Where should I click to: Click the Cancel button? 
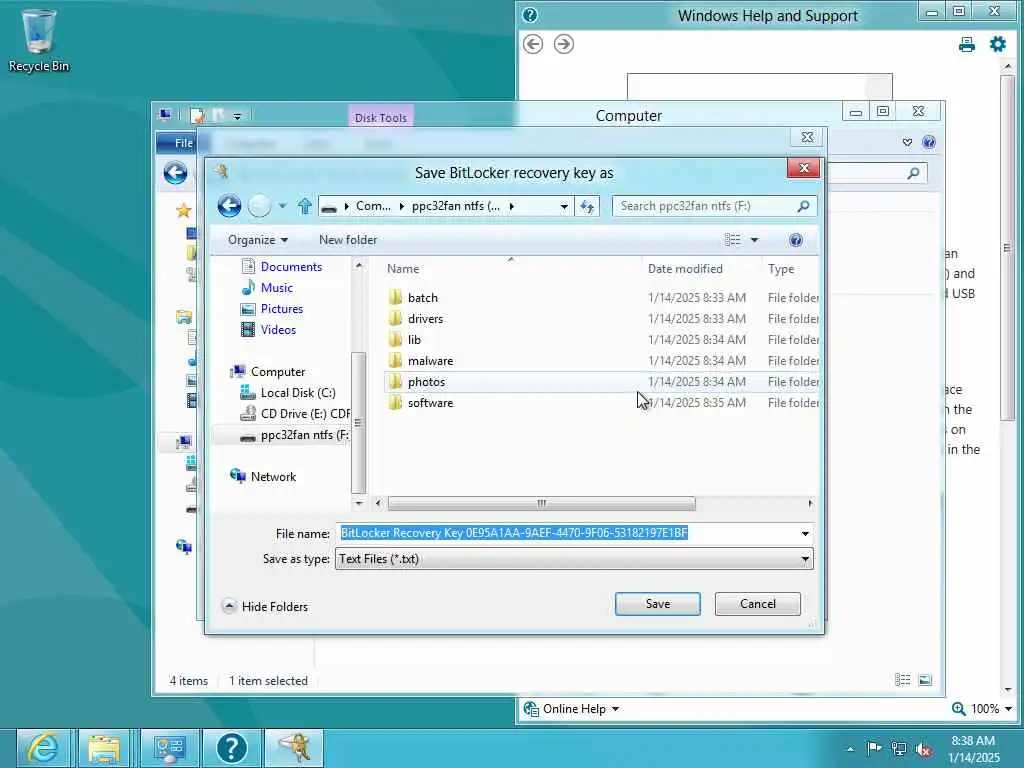[758, 604]
